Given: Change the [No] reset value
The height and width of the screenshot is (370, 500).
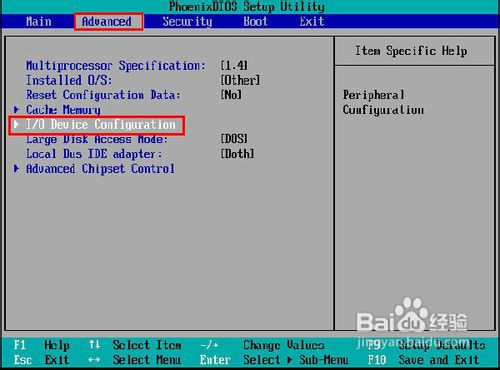Looking at the screenshot, I should click(x=231, y=95).
